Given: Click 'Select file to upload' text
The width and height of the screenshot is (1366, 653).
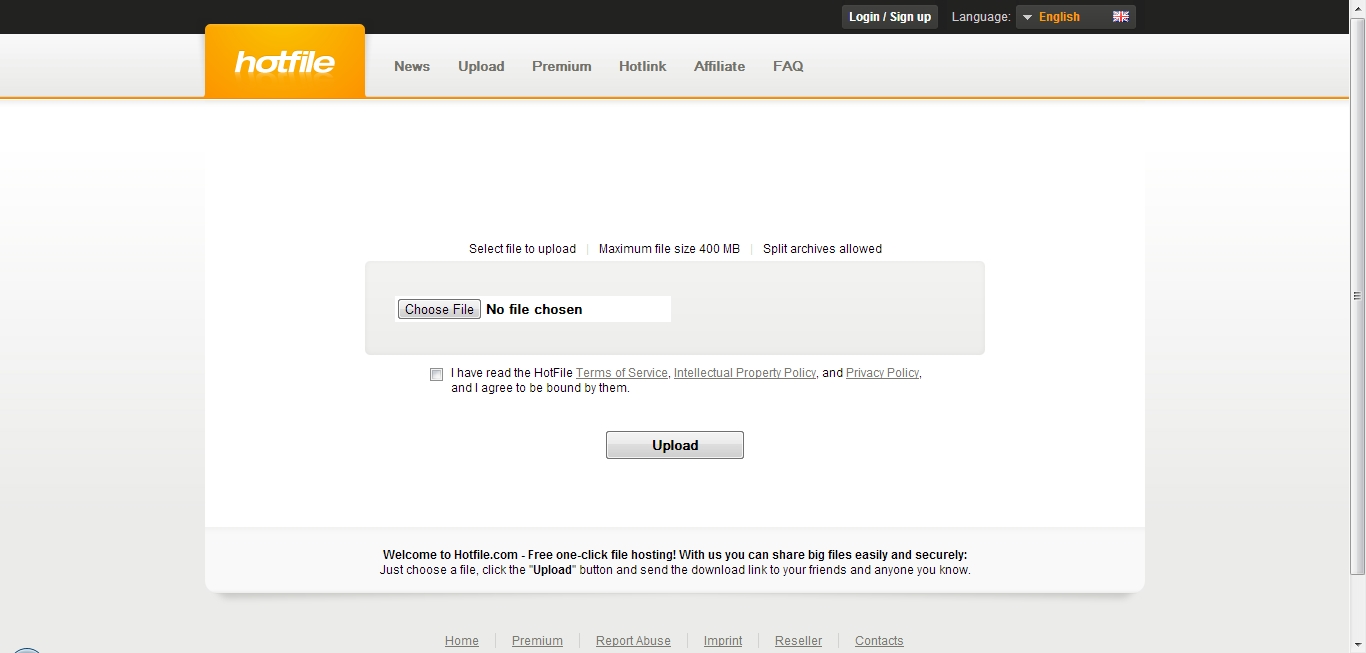Looking at the screenshot, I should [522, 249].
